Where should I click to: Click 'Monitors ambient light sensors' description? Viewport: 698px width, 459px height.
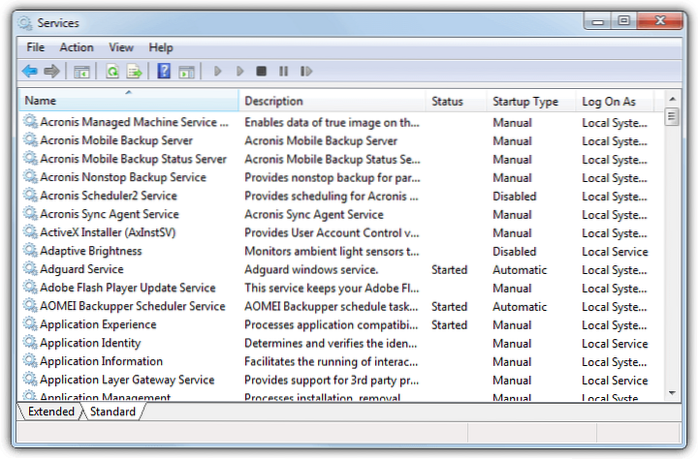click(x=332, y=251)
